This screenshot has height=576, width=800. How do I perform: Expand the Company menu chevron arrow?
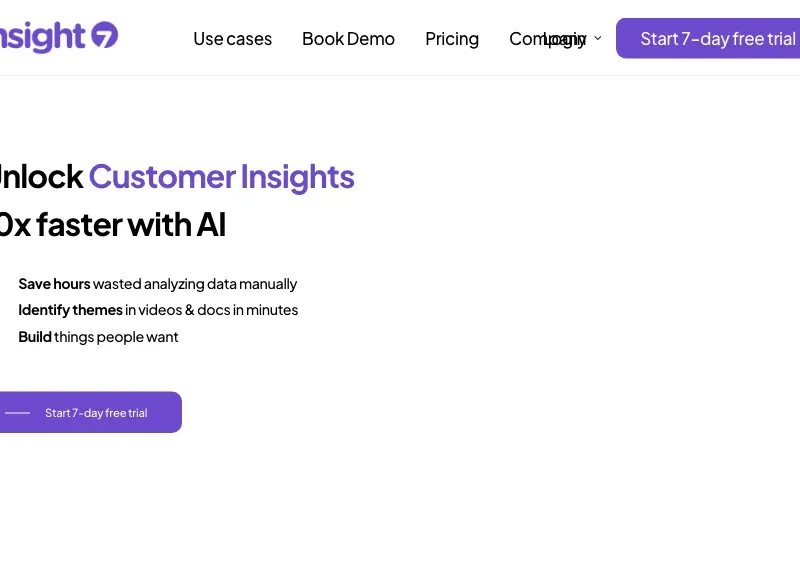pyautogui.click(x=598, y=38)
